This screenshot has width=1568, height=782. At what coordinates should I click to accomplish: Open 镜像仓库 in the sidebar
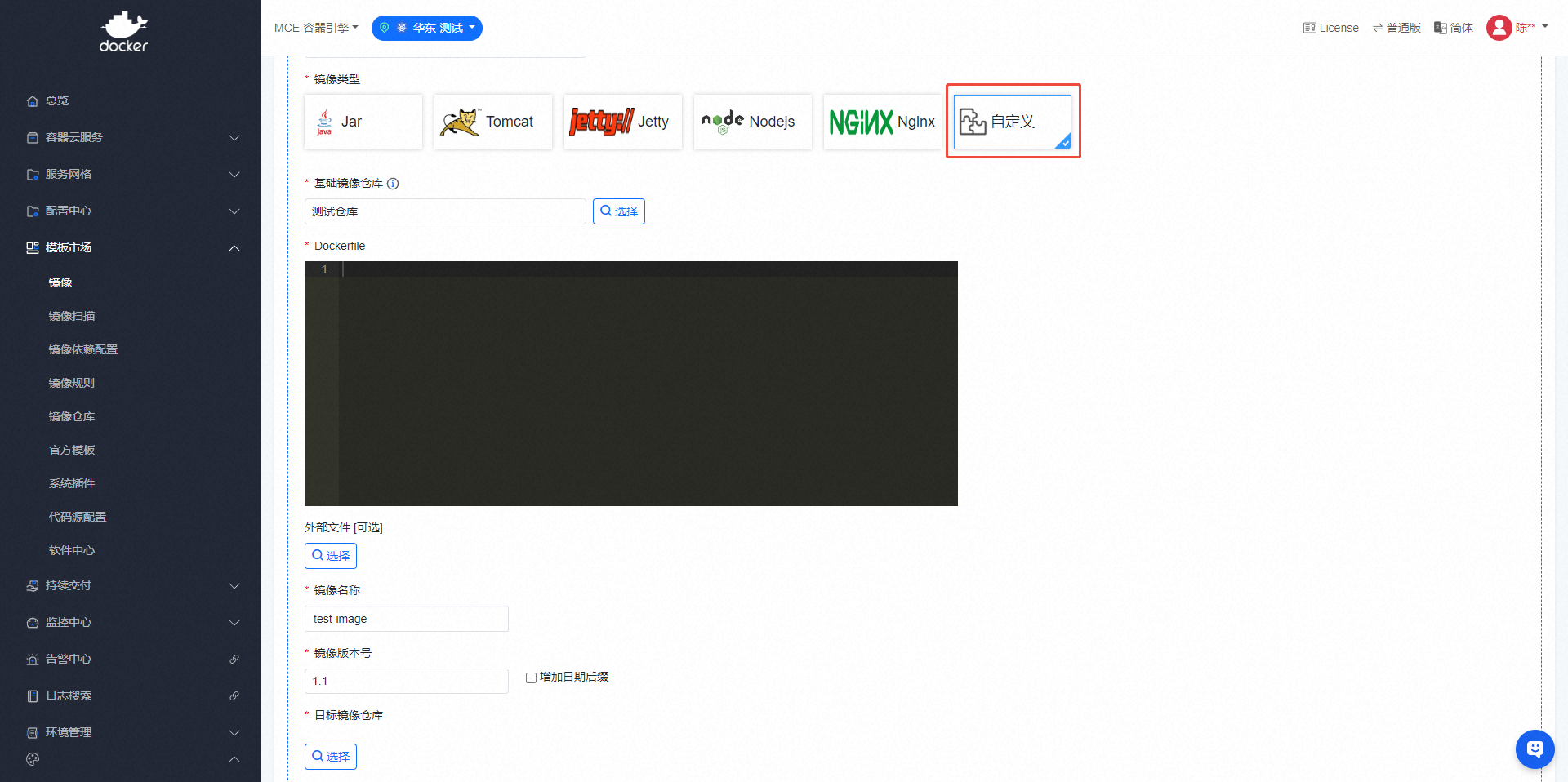72,416
